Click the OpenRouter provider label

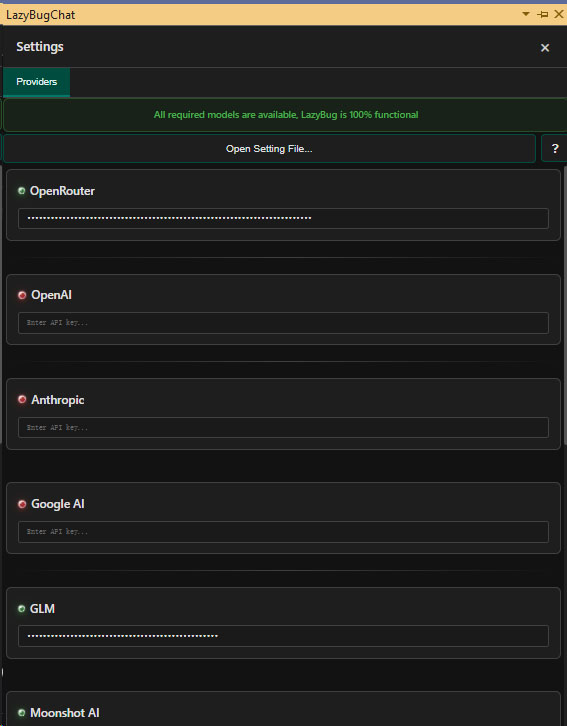click(62, 191)
